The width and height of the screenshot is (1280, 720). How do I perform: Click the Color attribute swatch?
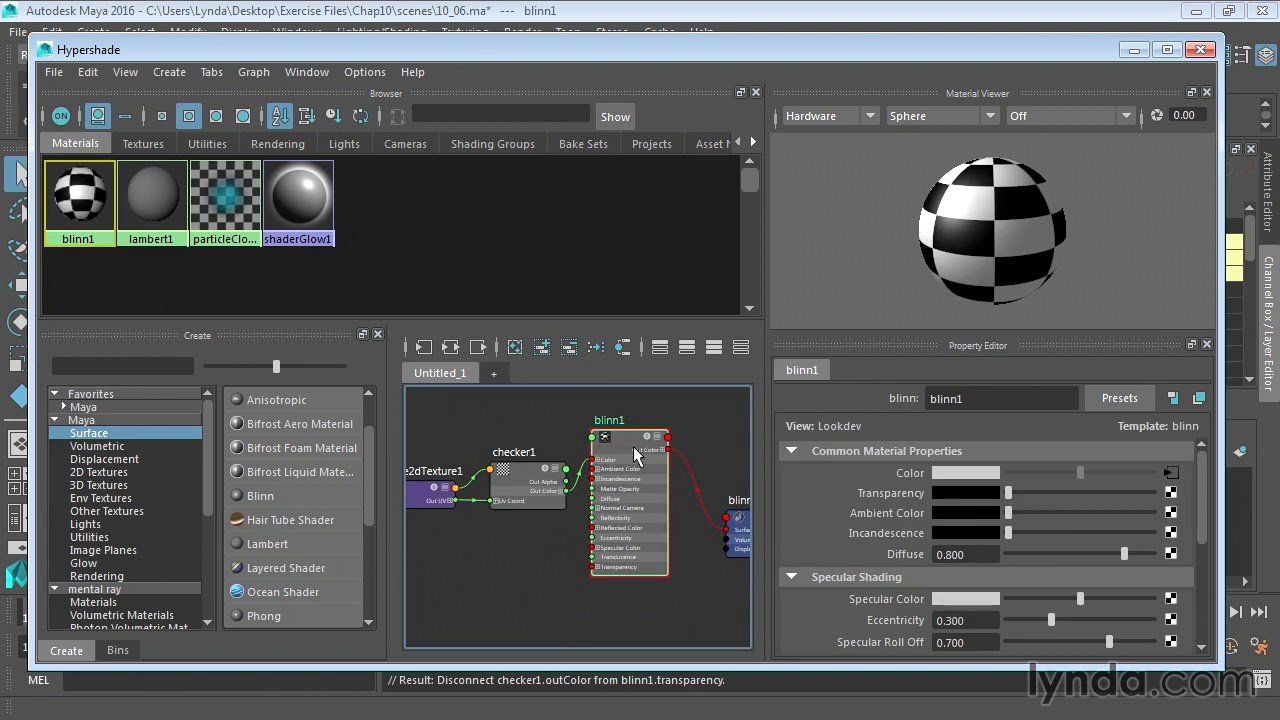click(965, 473)
